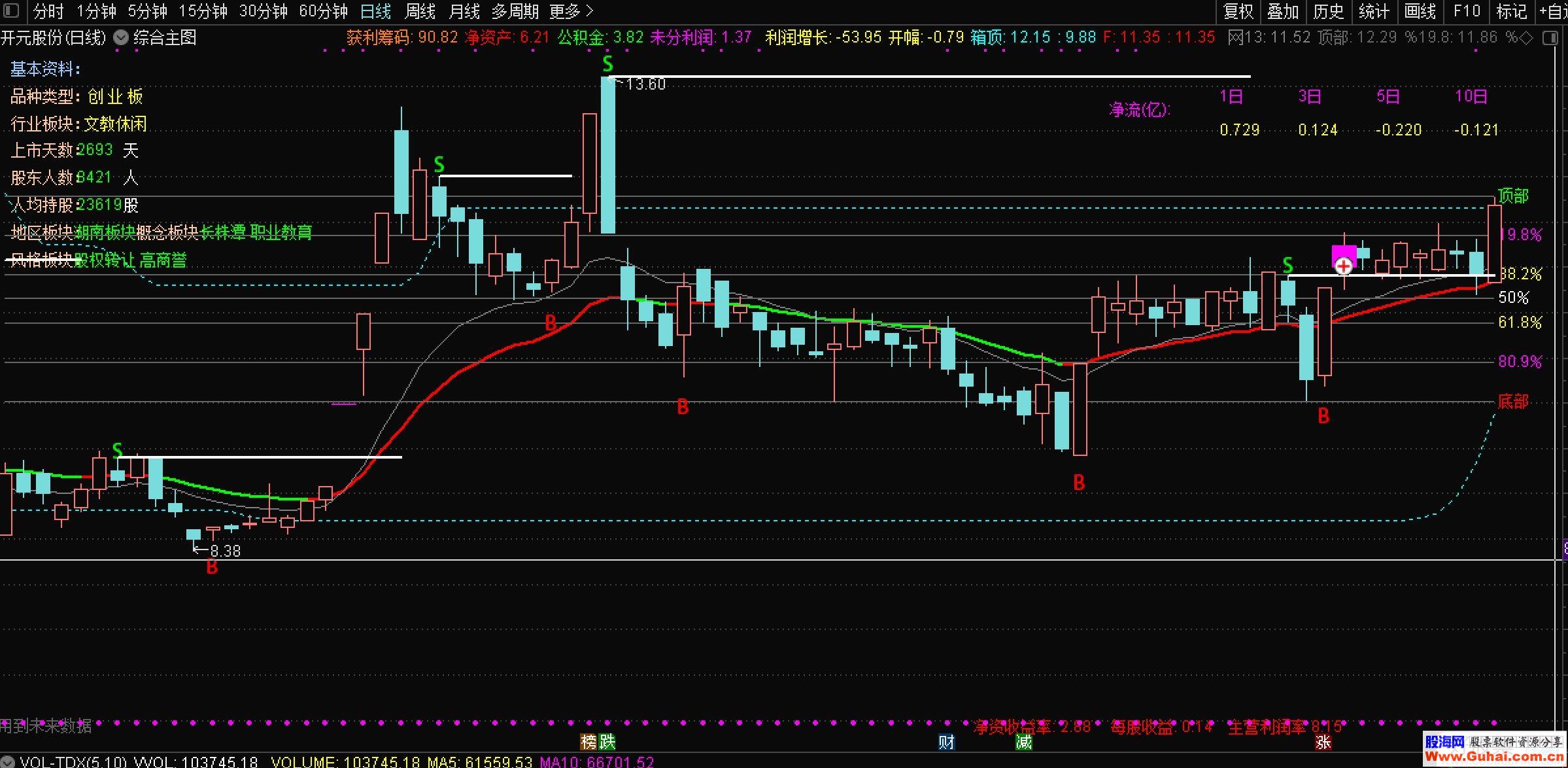Open the 统计 statistics button
This screenshot has height=768, width=1568.
tap(1374, 11)
